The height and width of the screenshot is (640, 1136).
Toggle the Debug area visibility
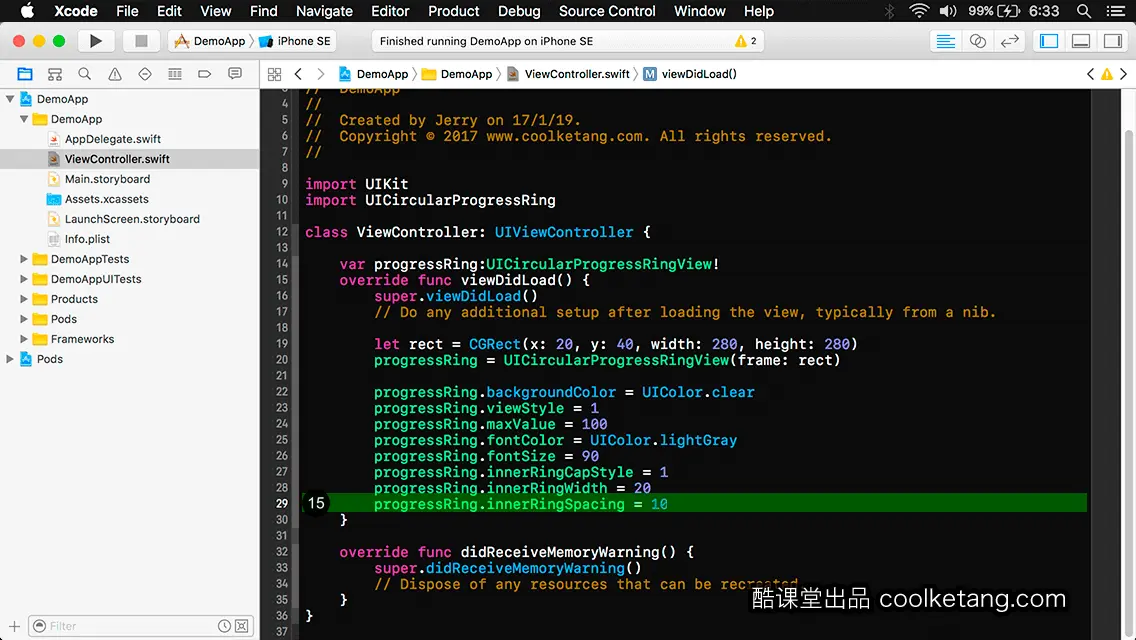pos(1081,41)
